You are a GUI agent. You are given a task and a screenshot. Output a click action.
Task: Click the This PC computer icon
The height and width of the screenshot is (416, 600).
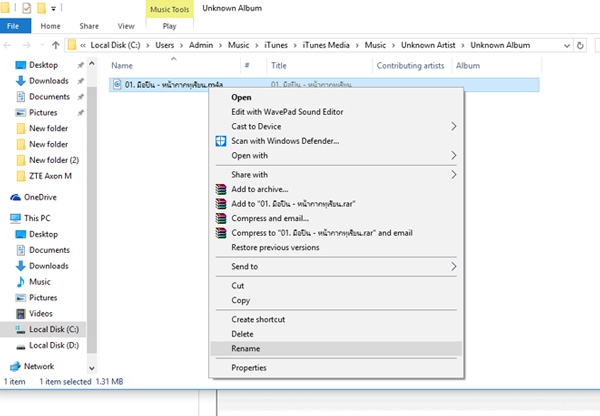coord(16,219)
